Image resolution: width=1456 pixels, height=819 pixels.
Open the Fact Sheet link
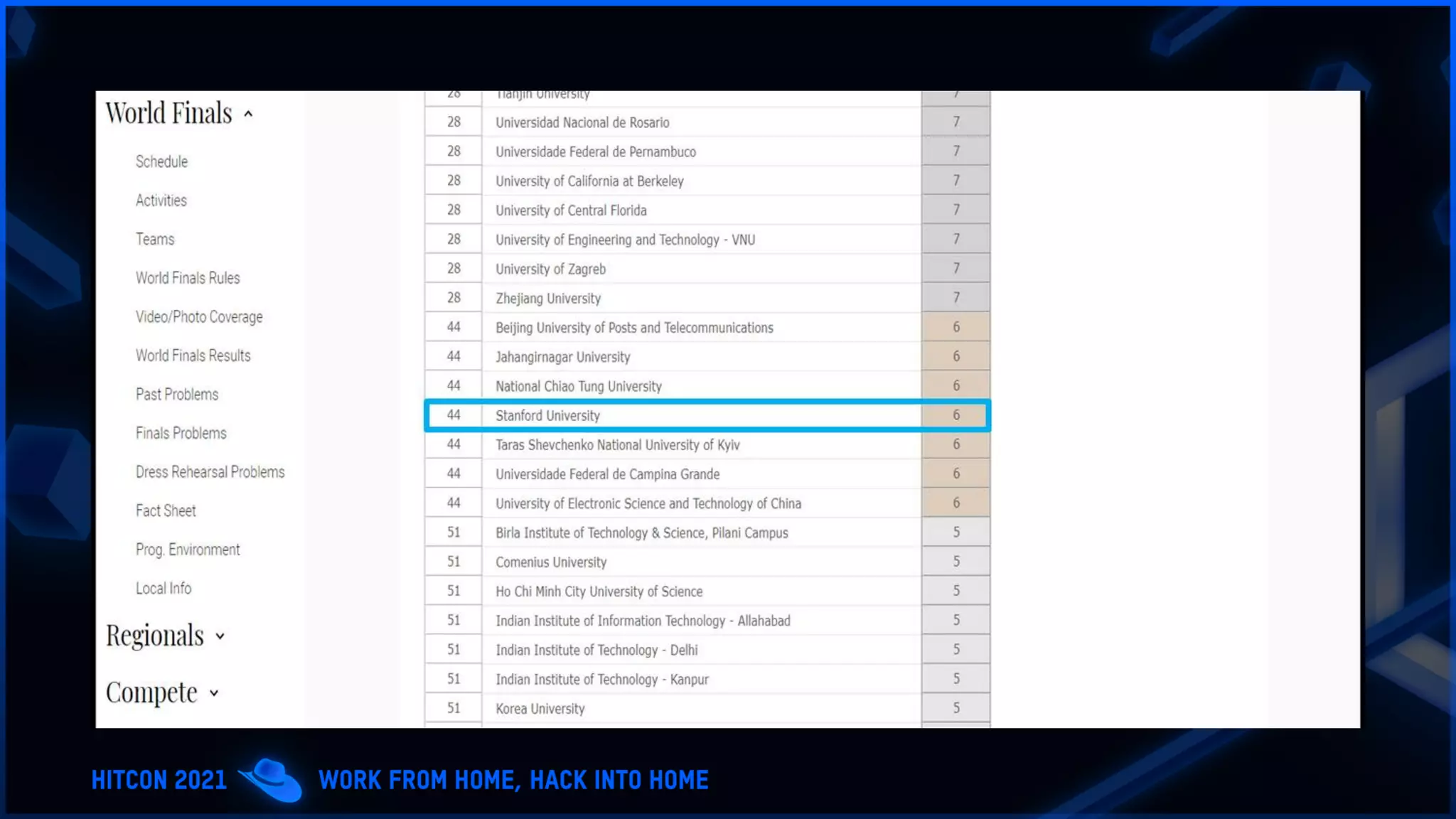point(165,510)
